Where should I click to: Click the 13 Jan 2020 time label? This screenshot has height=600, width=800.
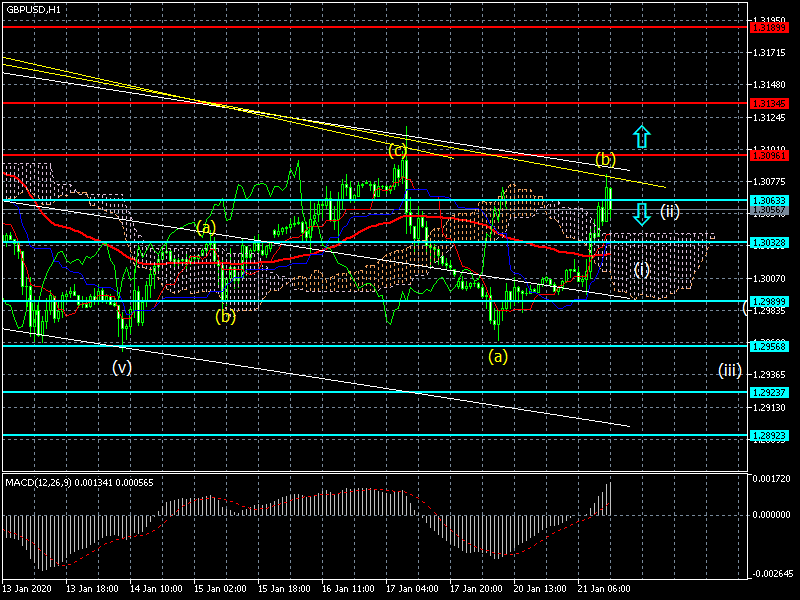(x=27, y=589)
